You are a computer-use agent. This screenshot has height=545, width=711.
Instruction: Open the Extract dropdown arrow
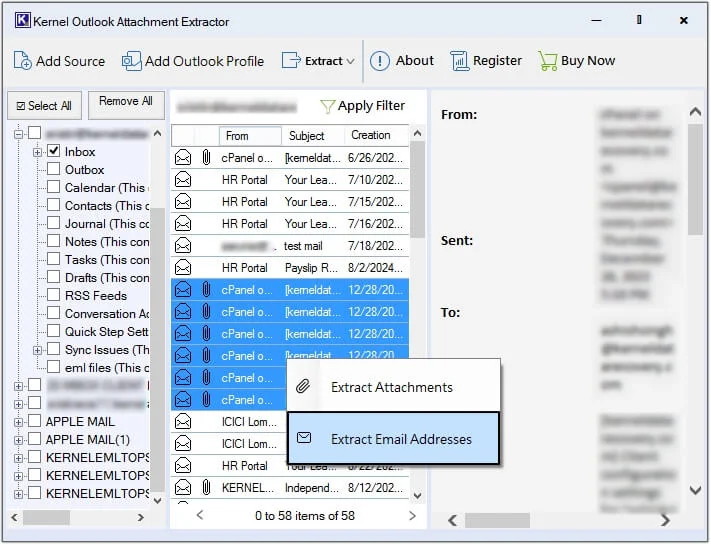pos(350,61)
